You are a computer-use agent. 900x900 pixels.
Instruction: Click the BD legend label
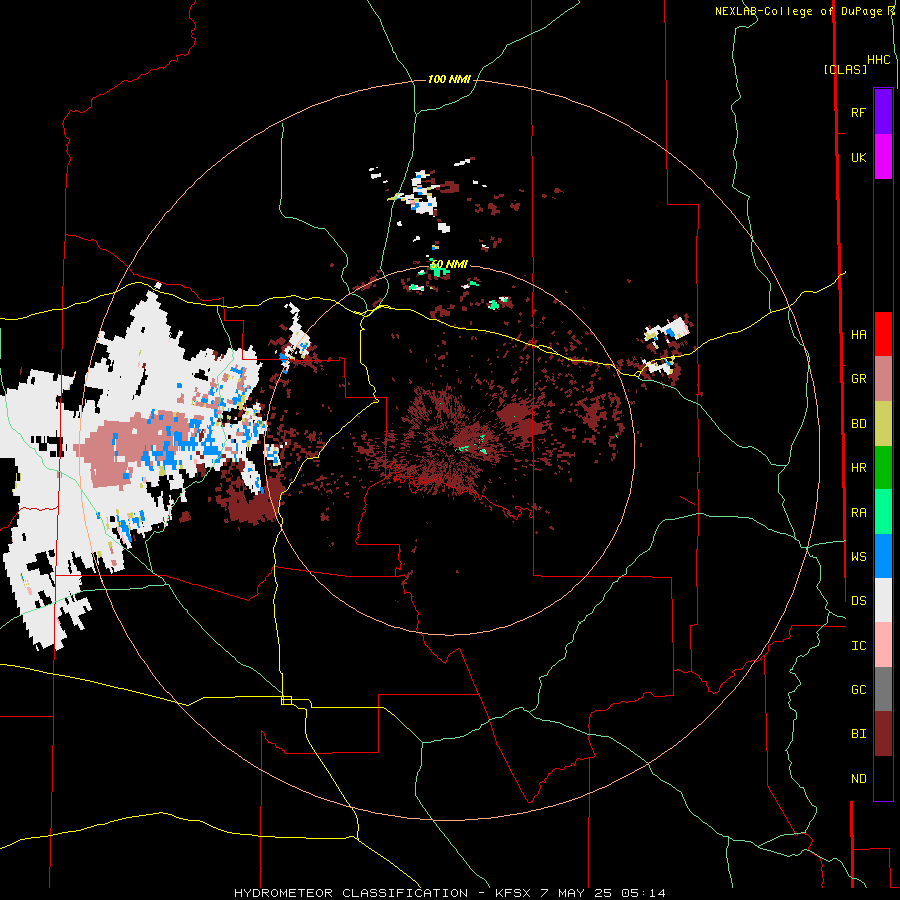click(x=858, y=423)
